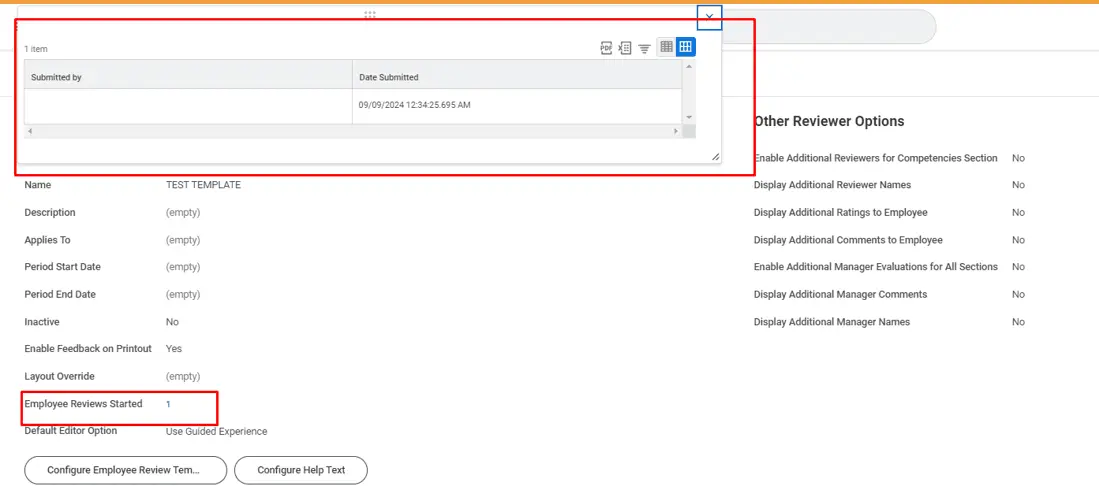Click the Date Submitted column header
The image size is (1099, 486).
tap(515, 77)
